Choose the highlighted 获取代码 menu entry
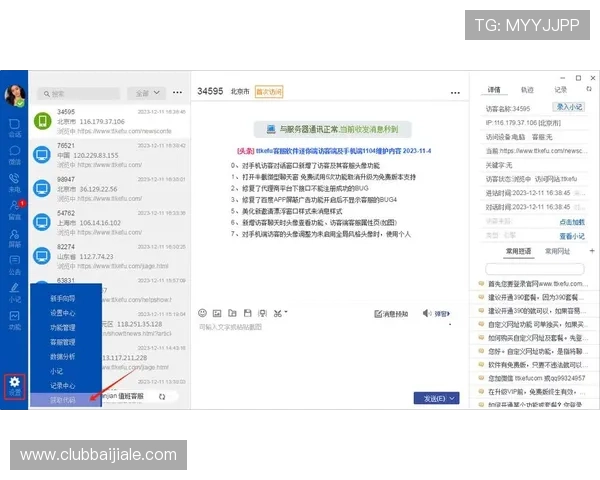 point(66,400)
